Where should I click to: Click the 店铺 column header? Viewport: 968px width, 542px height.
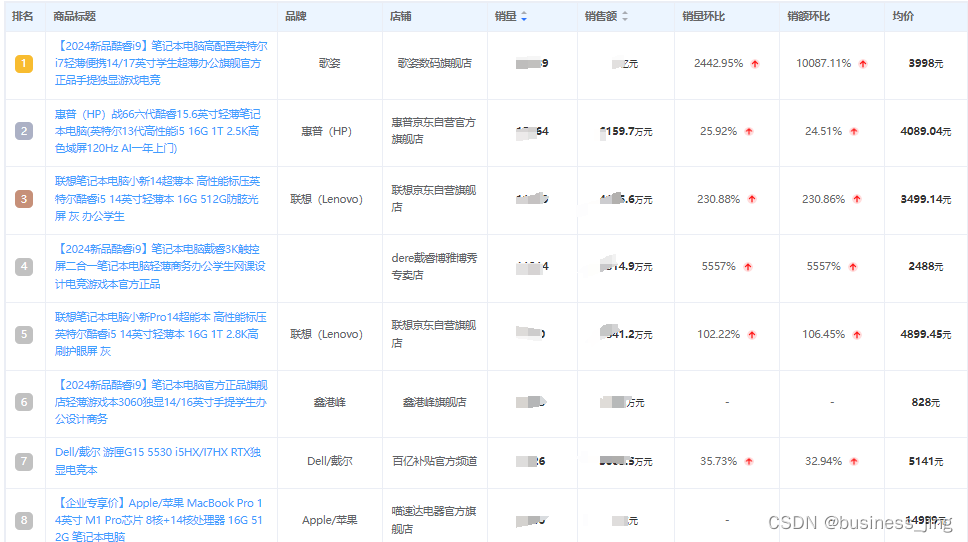click(401, 17)
